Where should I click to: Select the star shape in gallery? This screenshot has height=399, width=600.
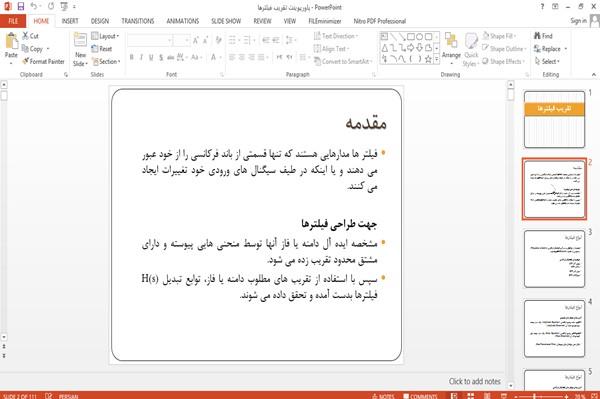428,59
